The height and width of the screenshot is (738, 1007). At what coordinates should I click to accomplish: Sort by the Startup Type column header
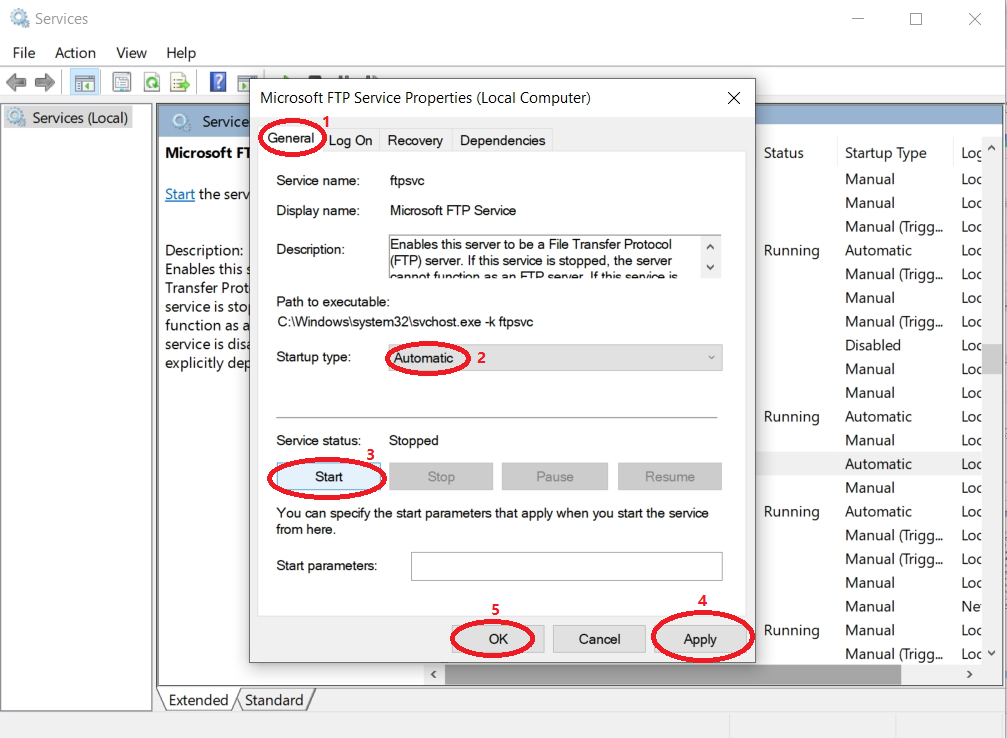[x=886, y=153]
